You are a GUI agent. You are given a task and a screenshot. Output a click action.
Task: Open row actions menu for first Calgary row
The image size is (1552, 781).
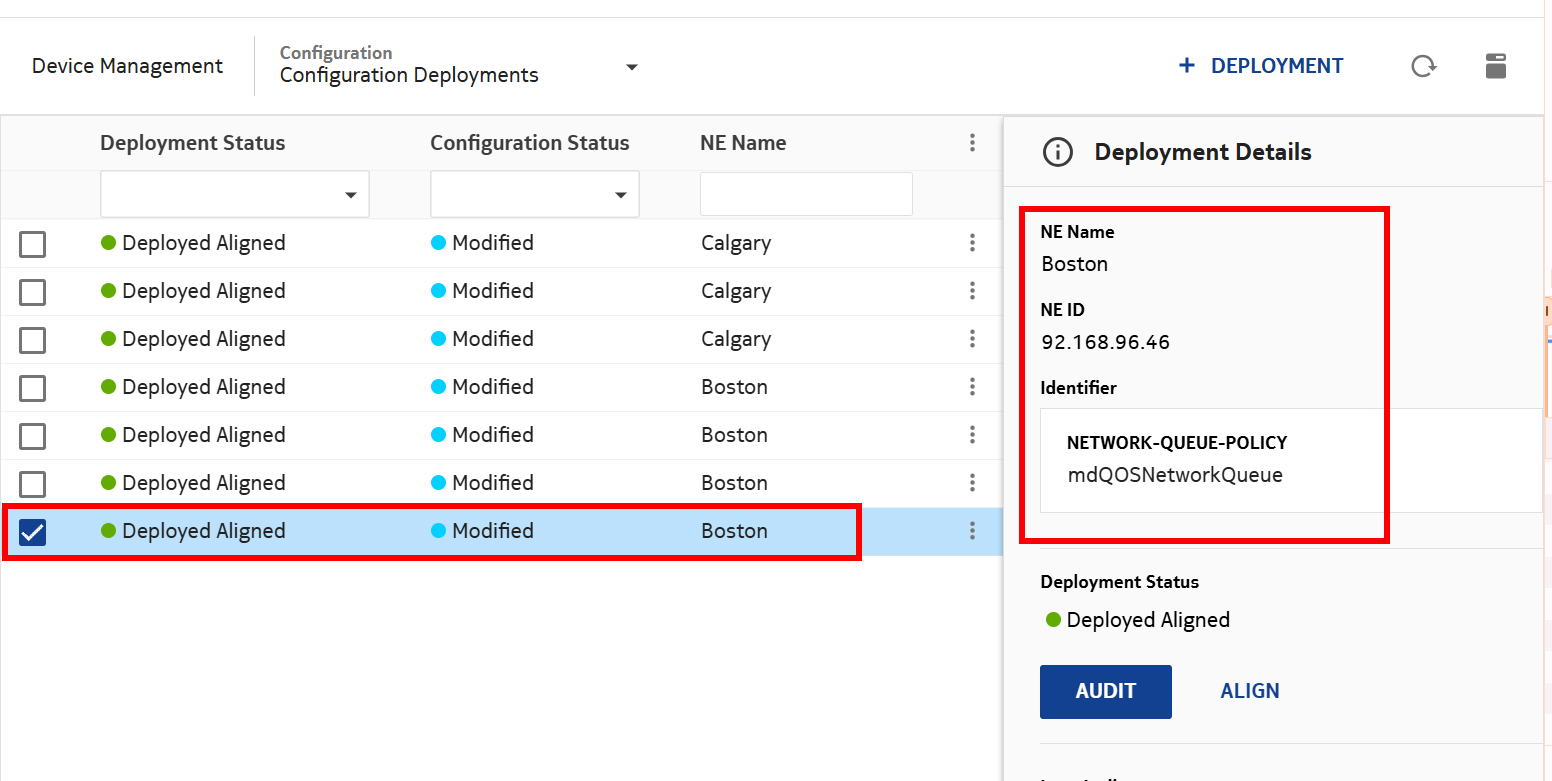(x=972, y=243)
